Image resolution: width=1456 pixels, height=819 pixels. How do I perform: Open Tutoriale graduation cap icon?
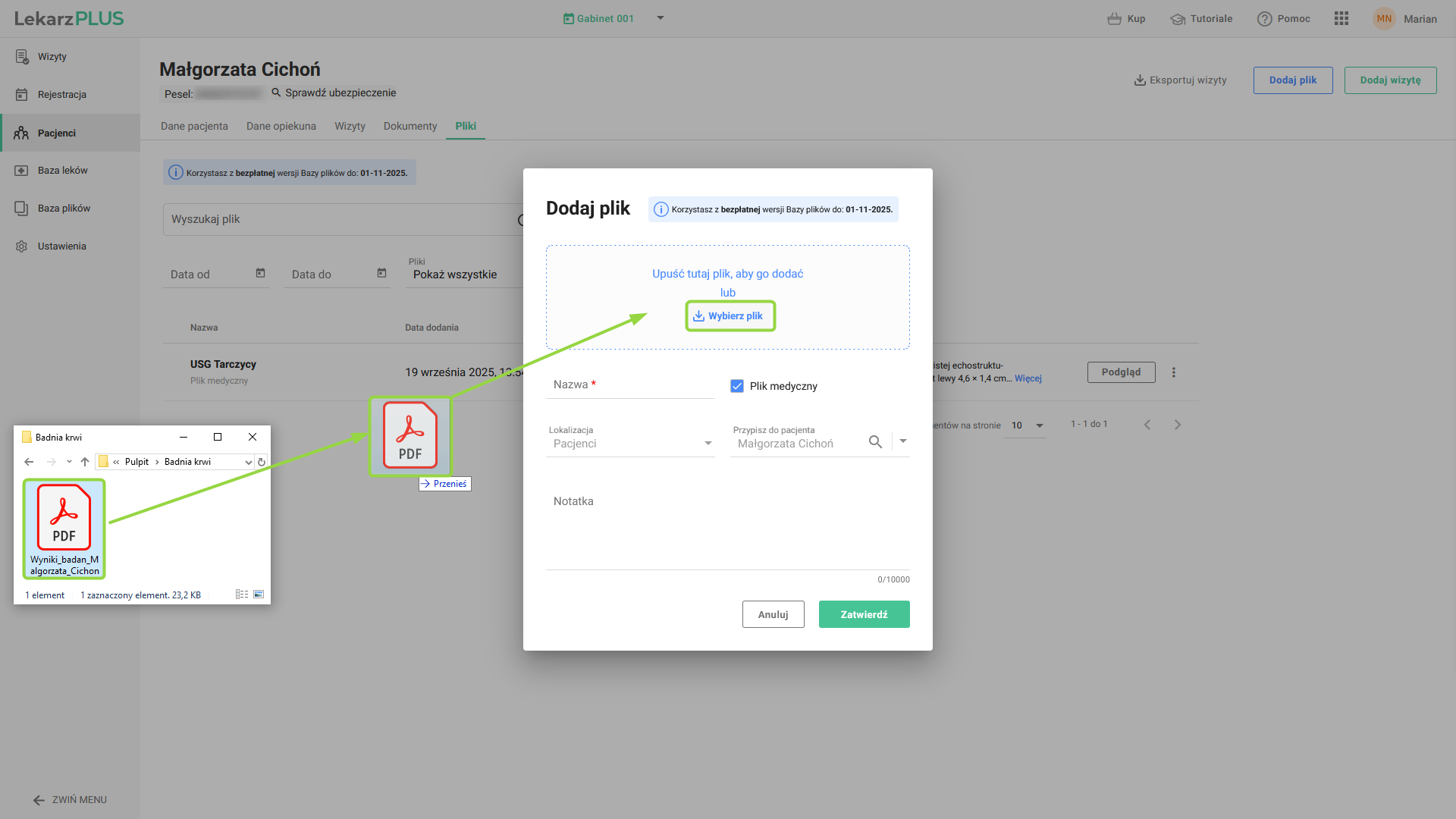pos(1177,19)
